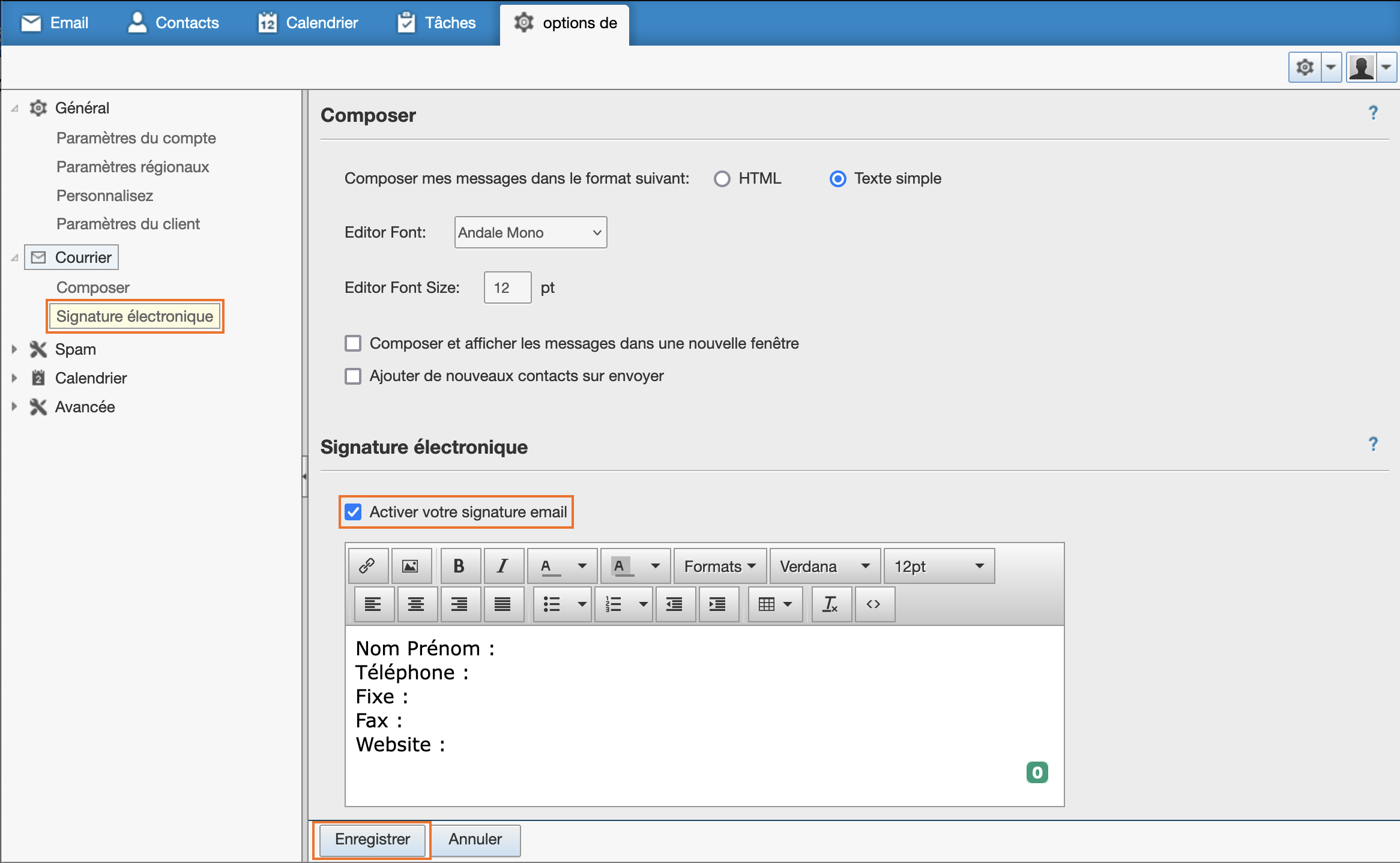Switch to the Contacts tab
Viewport: 1400px width, 863px height.
[x=173, y=23]
